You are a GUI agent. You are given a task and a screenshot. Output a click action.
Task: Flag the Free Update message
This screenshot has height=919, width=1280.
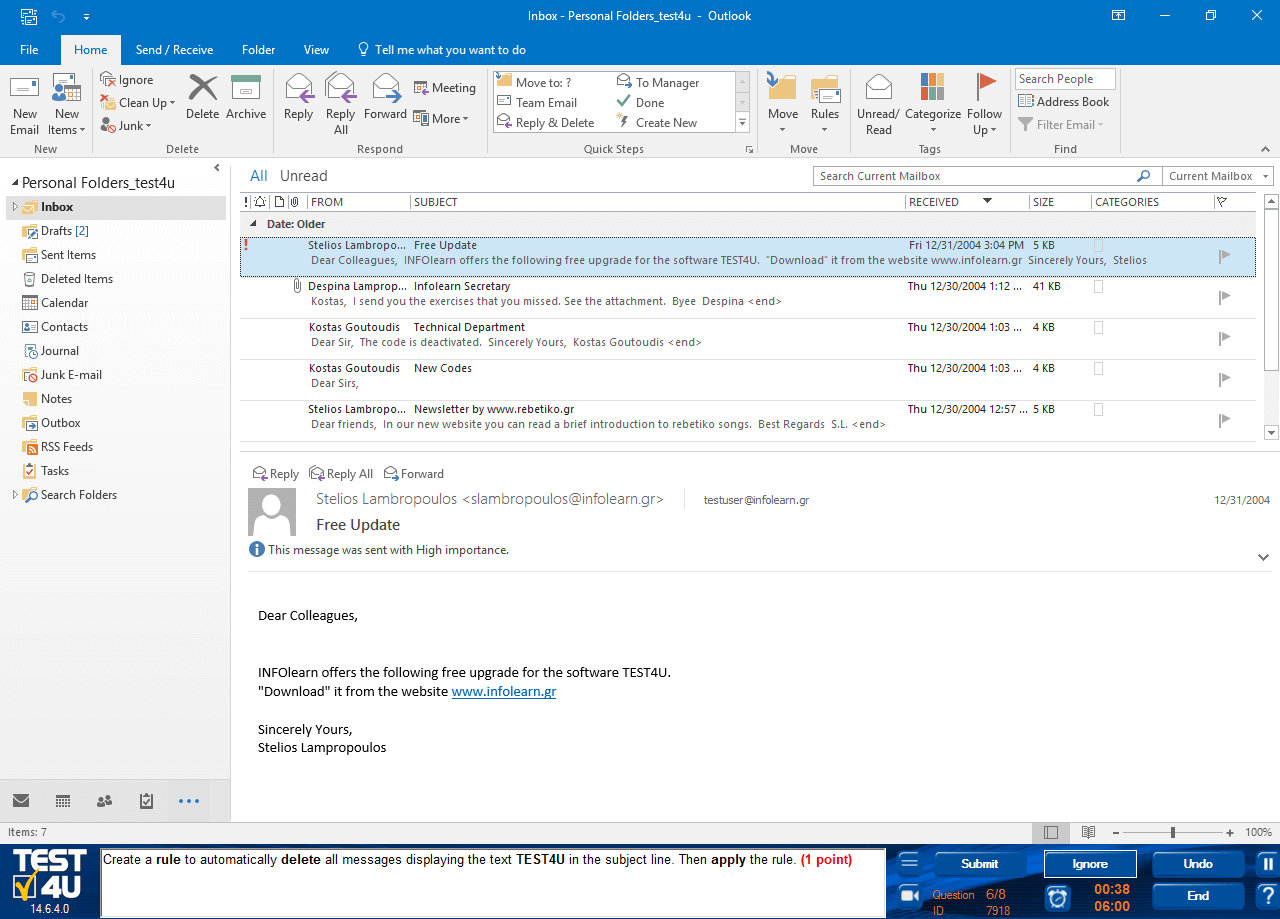[1224, 257]
